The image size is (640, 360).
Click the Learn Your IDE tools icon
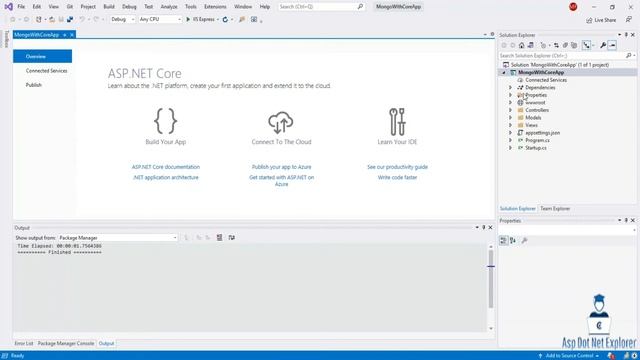pyautogui.click(x=397, y=122)
